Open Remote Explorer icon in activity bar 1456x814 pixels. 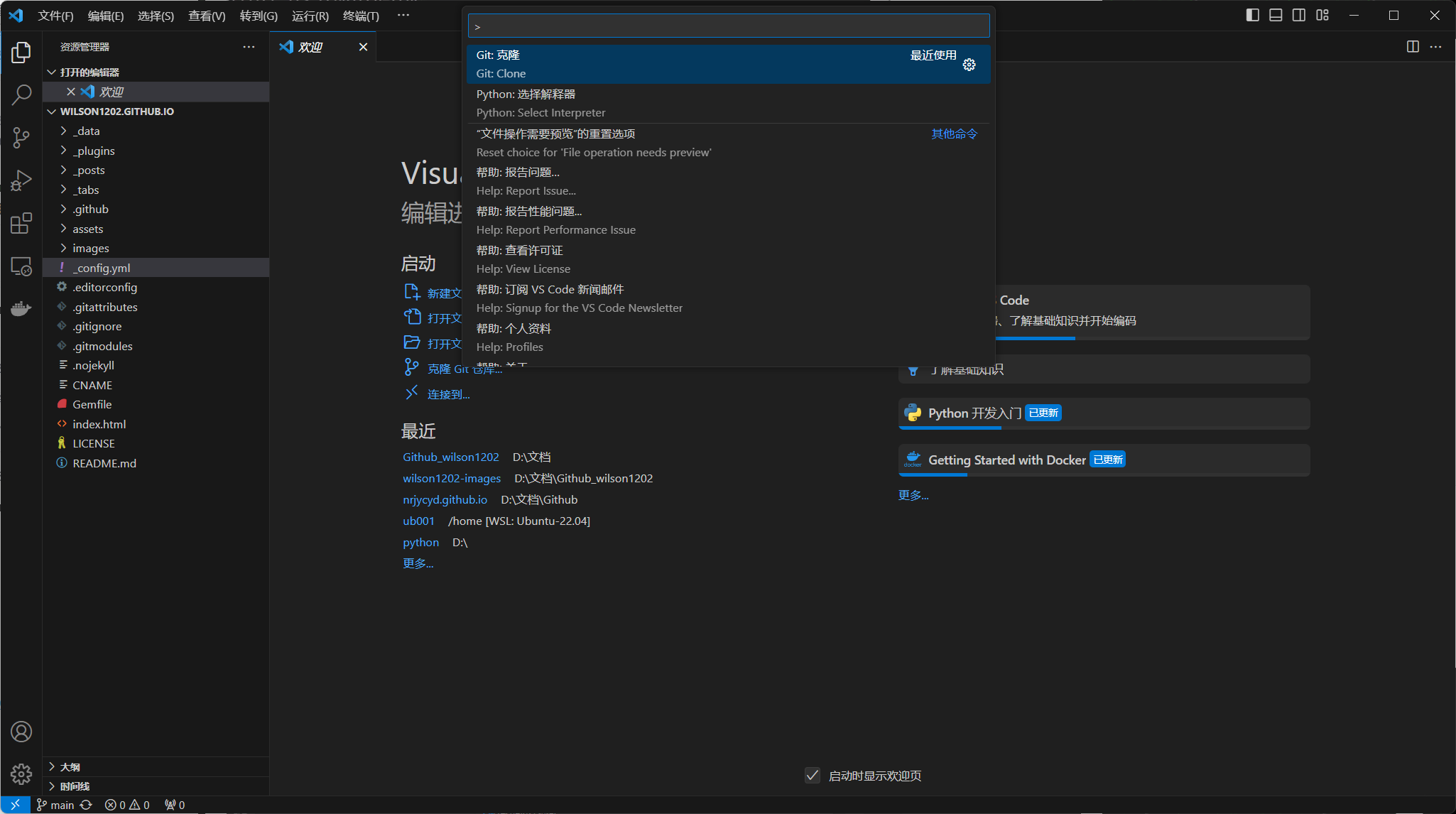pyautogui.click(x=21, y=266)
